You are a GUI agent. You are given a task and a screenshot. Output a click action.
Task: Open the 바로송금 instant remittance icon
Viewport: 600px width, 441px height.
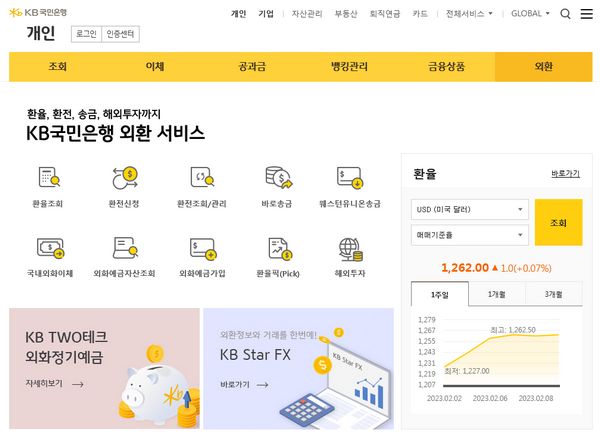278,177
